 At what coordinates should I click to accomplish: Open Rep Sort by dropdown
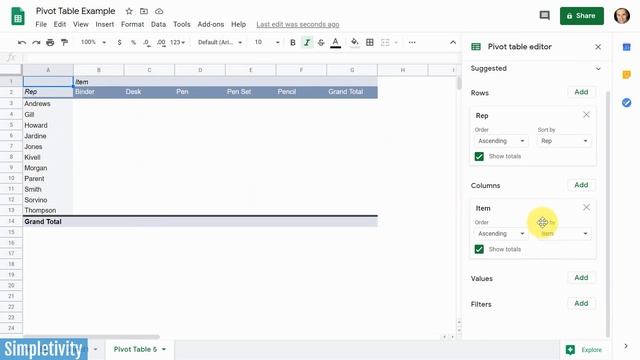(x=564, y=141)
